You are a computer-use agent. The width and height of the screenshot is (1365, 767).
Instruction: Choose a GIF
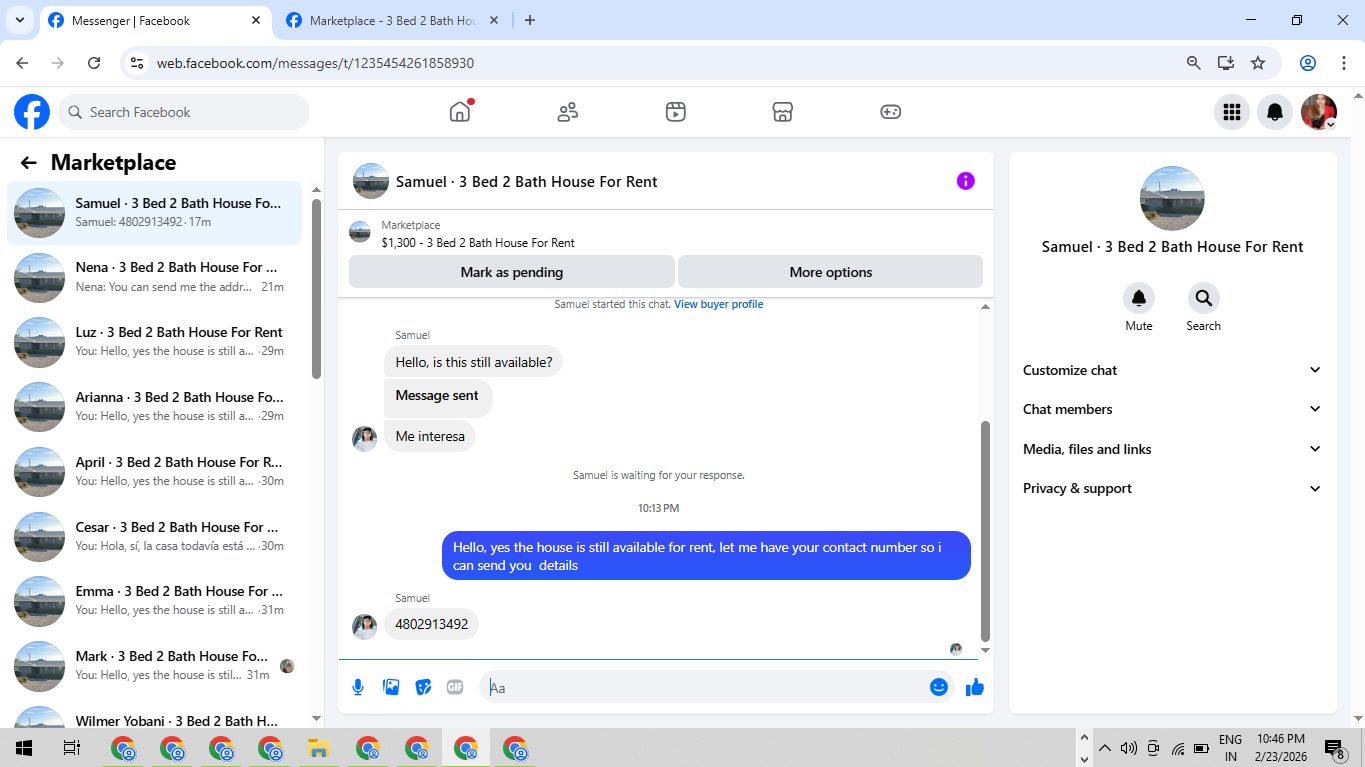click(455, 687)
